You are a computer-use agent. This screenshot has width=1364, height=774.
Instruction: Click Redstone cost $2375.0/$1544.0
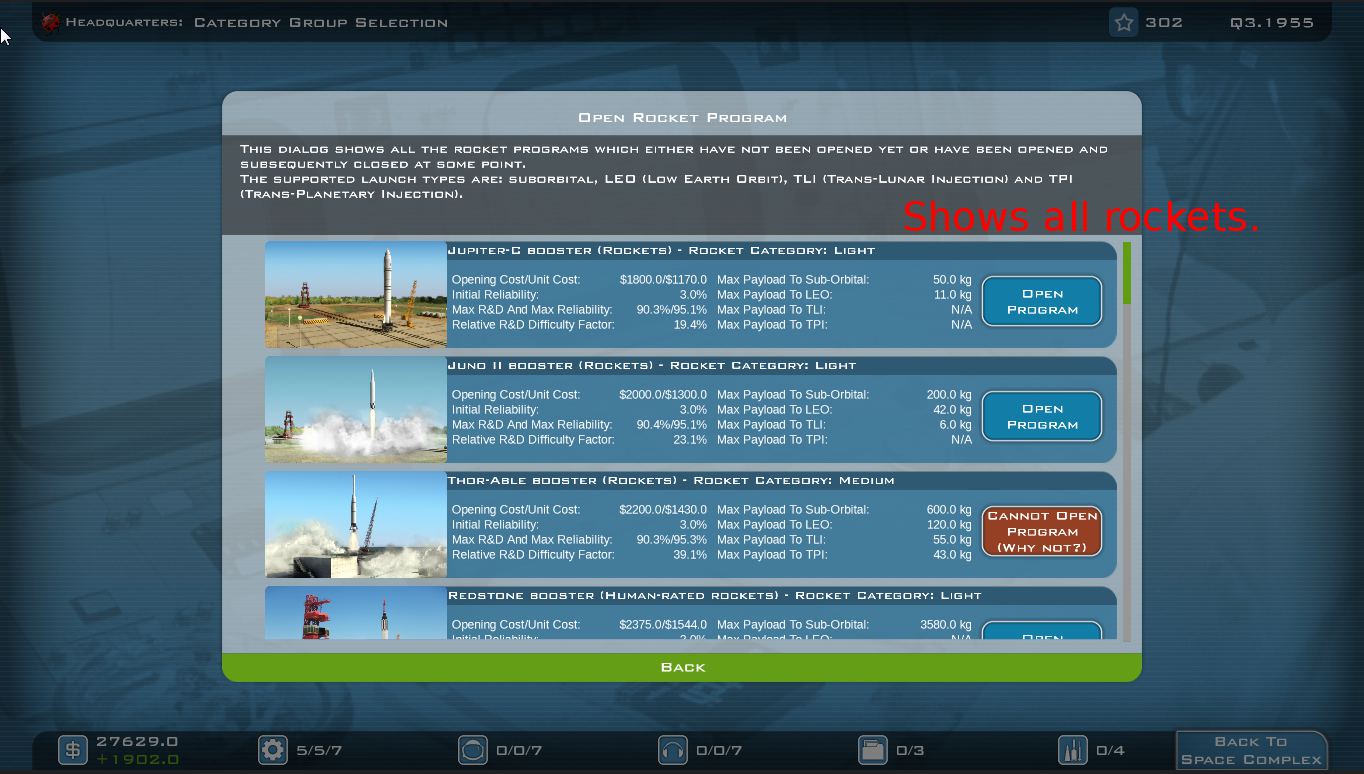(x=663, y=625)
